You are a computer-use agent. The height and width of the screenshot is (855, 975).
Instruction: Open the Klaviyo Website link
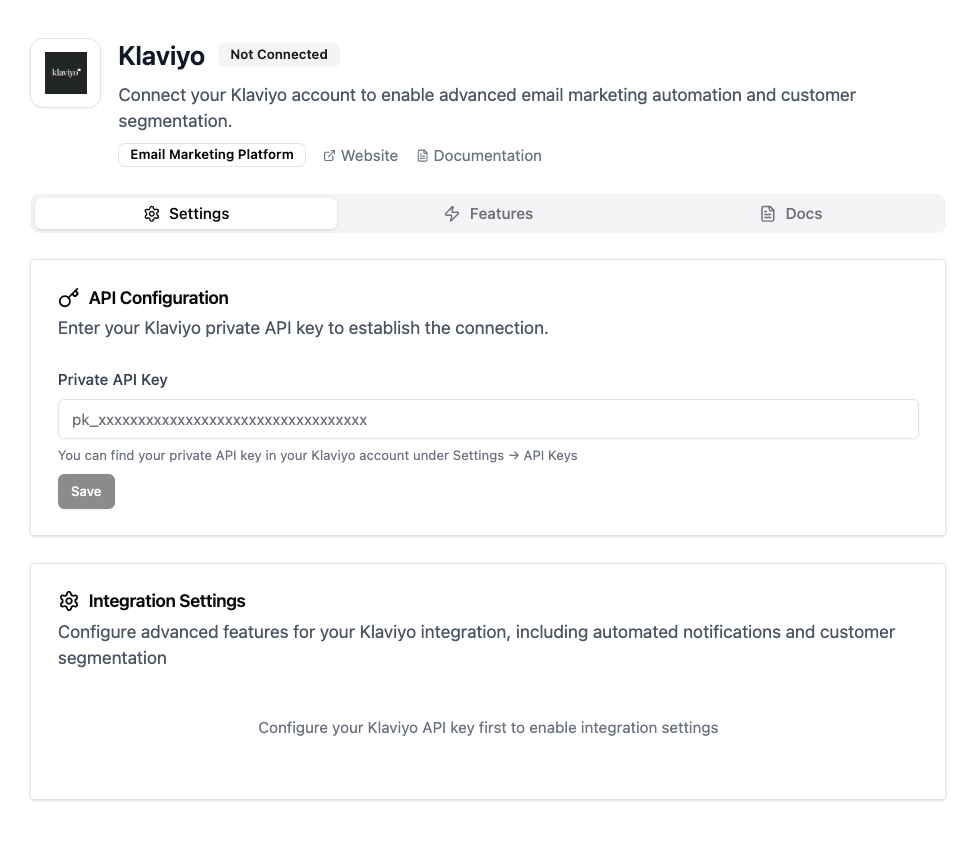point(369,156)
